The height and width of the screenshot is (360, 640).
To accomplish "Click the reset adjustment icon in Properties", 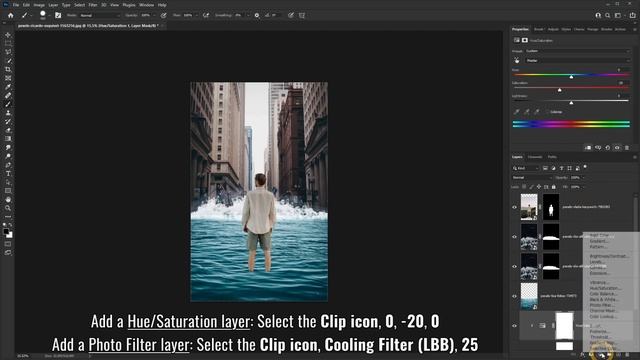I will tap(607, 148).
